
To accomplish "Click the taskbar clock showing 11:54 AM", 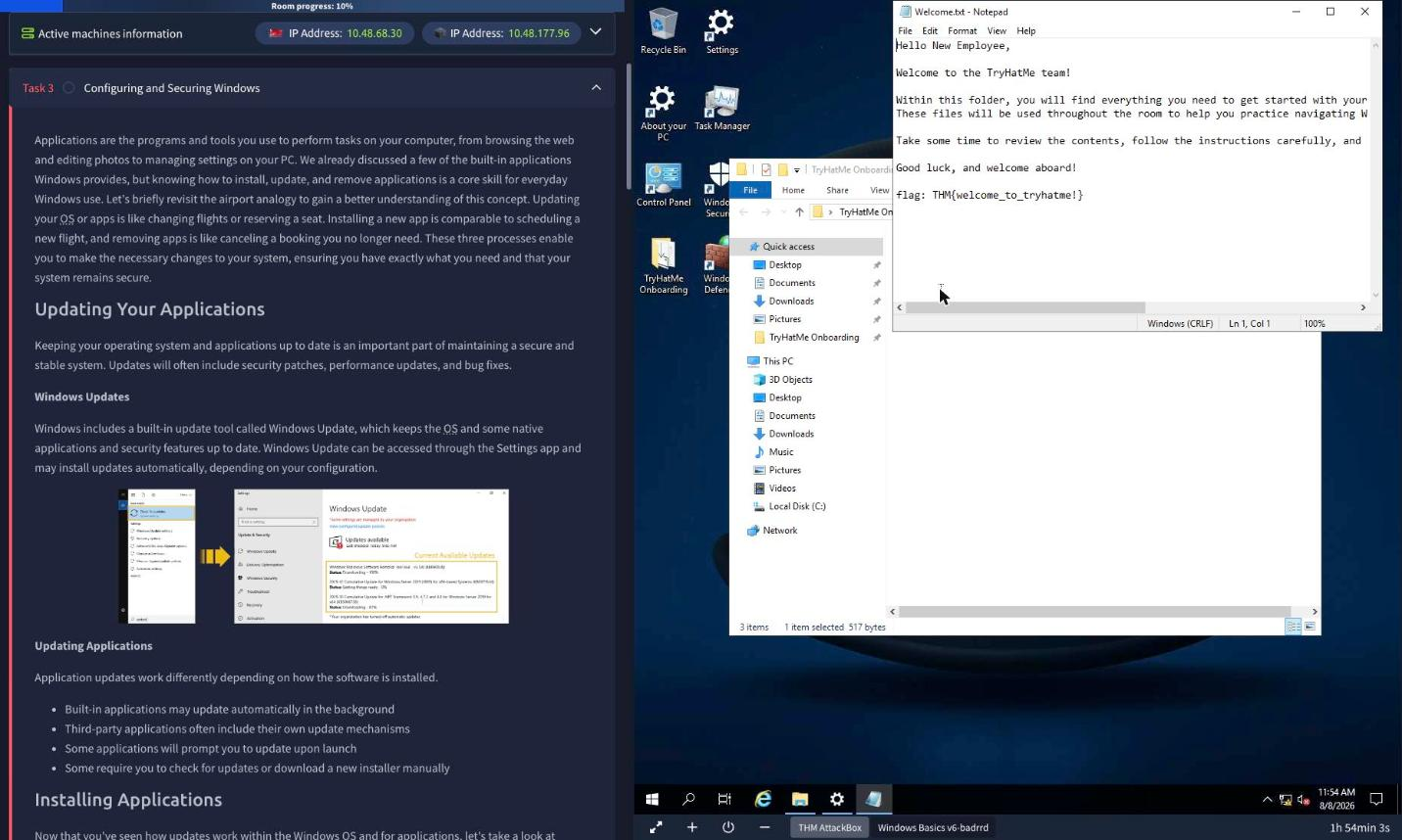I will click(1336, 799).
